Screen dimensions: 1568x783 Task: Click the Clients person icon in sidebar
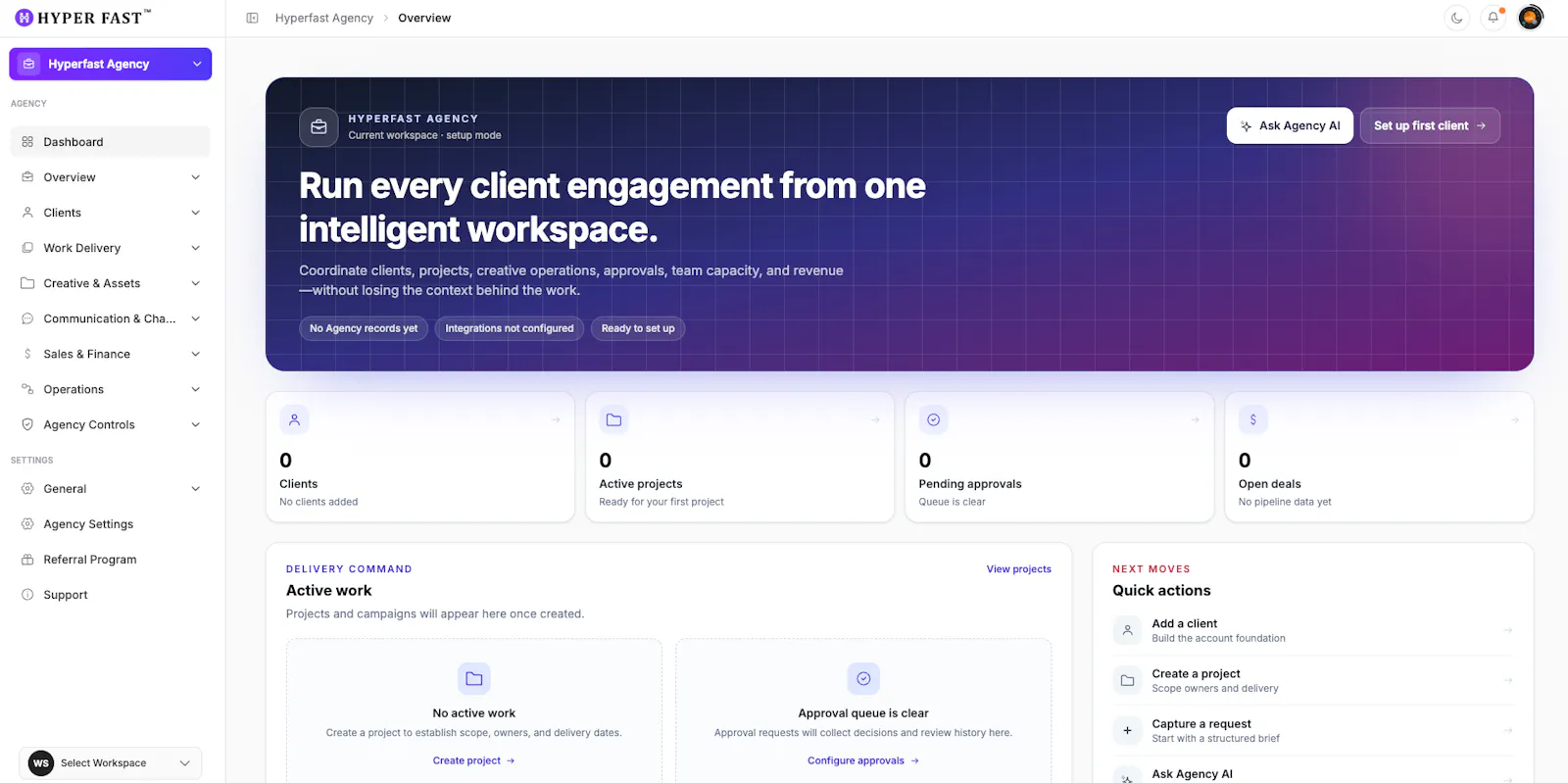pos(27,213)
